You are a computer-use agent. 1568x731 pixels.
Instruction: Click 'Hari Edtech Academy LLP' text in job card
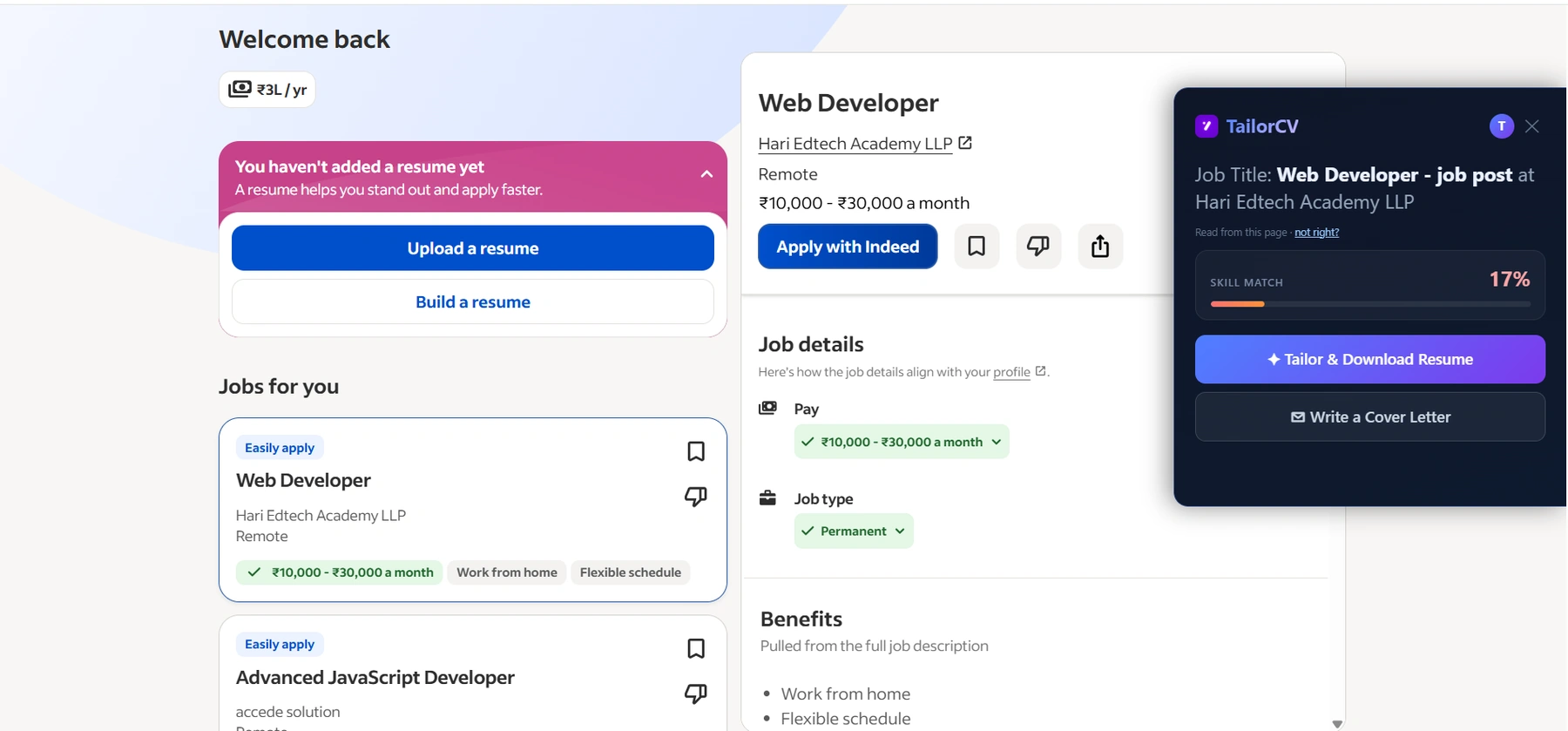tap(321, 516)
